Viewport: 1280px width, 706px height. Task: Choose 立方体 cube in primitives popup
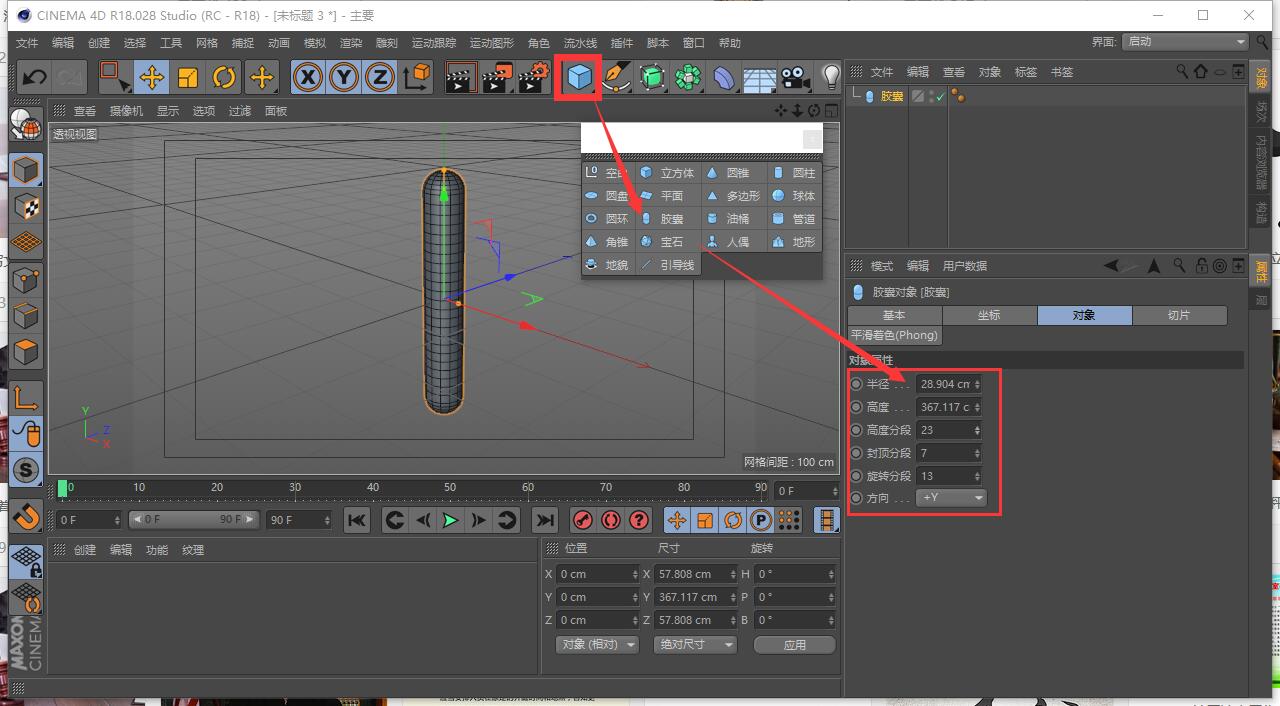pos(668,173)
